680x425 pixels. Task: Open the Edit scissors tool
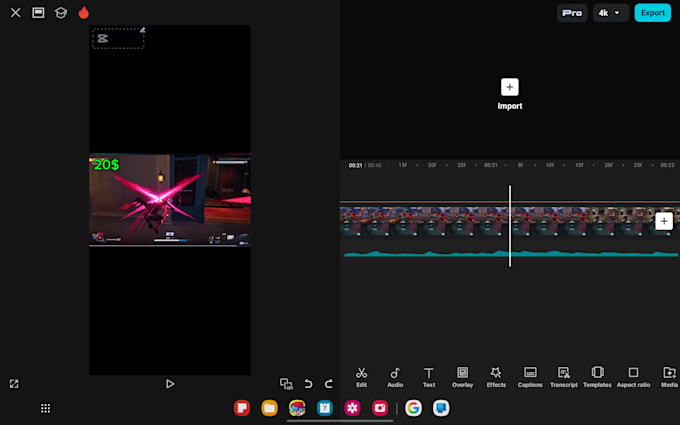(361, 377)
